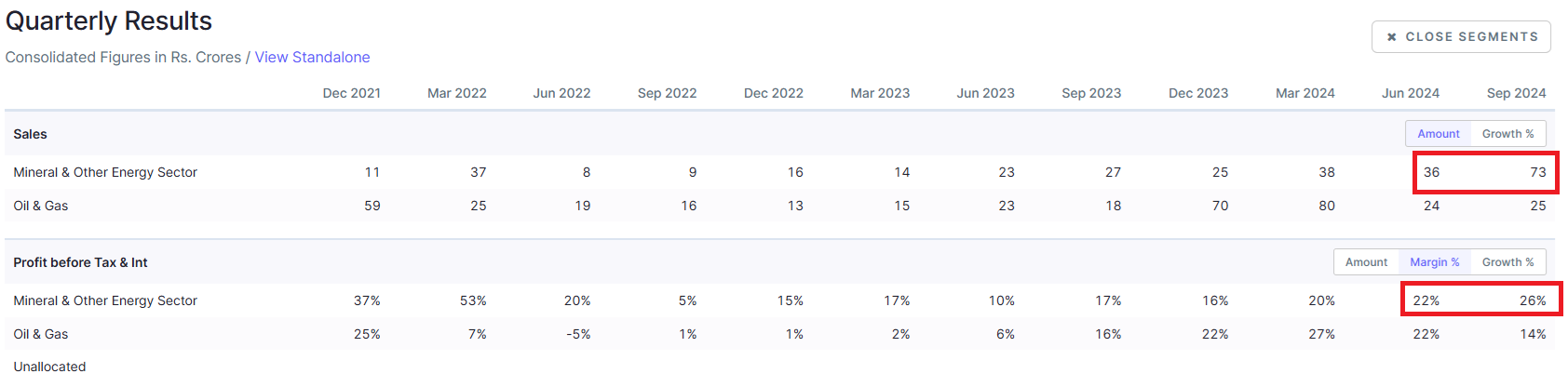The width and height of the screenshot is (1568, 387).
Task: Open the View Standalone link
Action: [x=312, y=57]
